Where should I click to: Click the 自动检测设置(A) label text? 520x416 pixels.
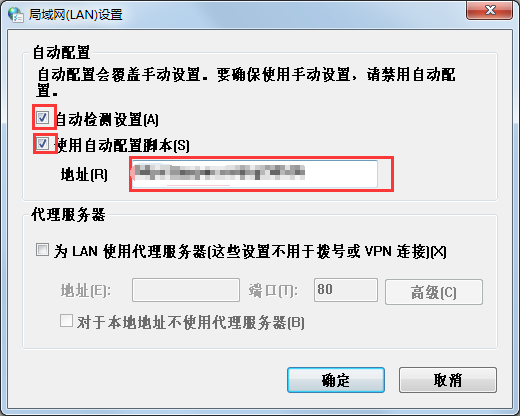click(x=107, y=119)
